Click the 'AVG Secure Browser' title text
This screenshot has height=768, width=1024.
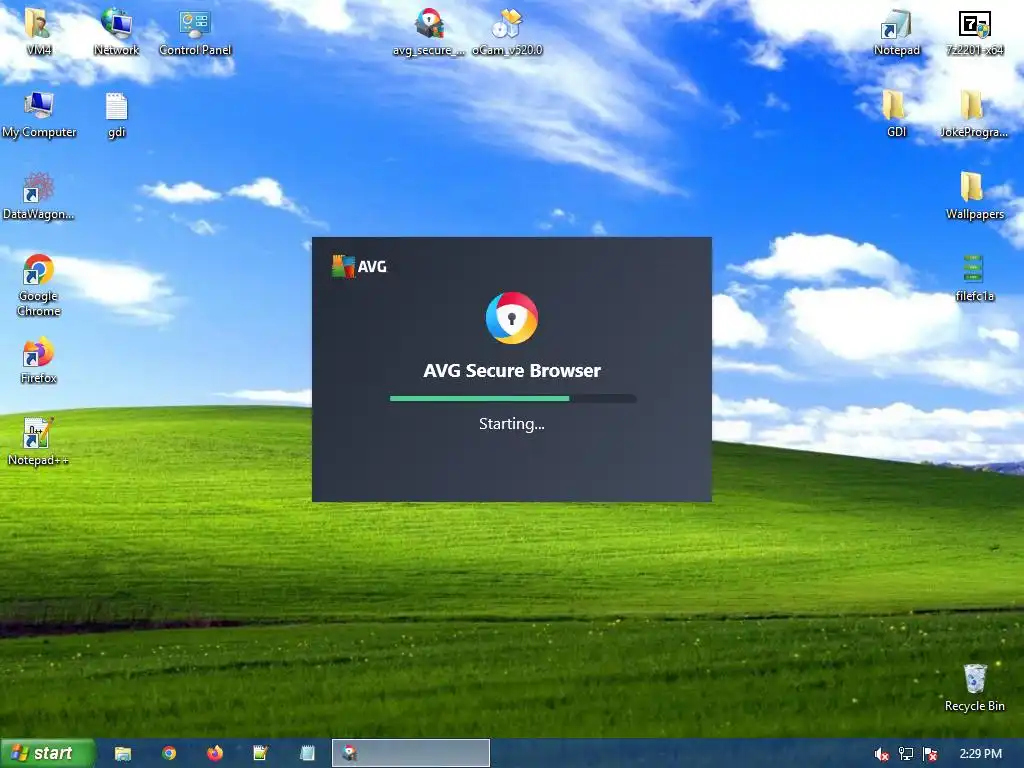click(x=511, y=370)
